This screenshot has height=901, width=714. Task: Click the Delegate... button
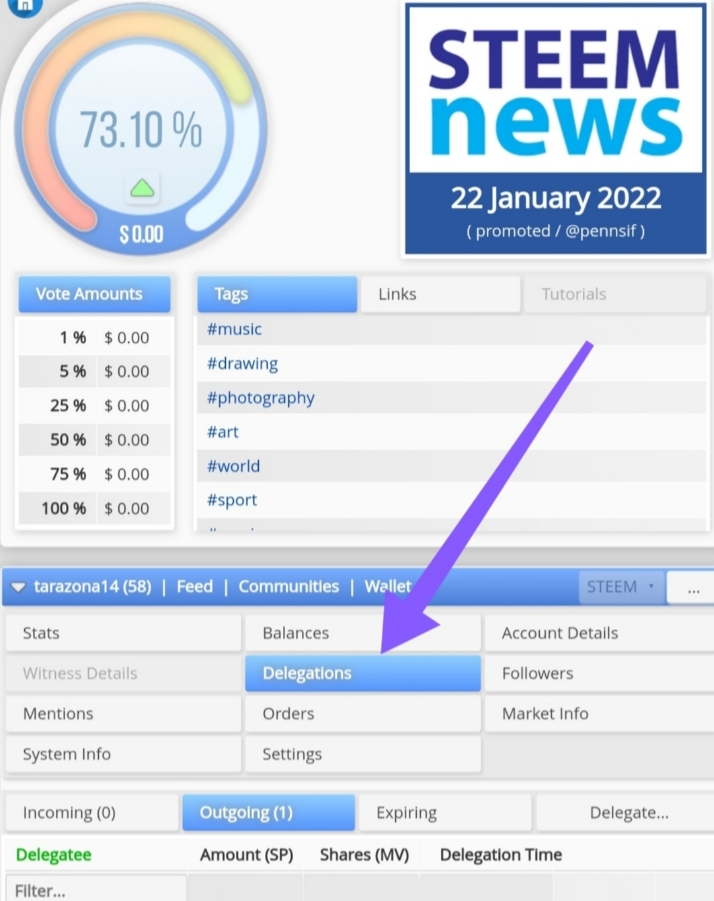[626, 813]
